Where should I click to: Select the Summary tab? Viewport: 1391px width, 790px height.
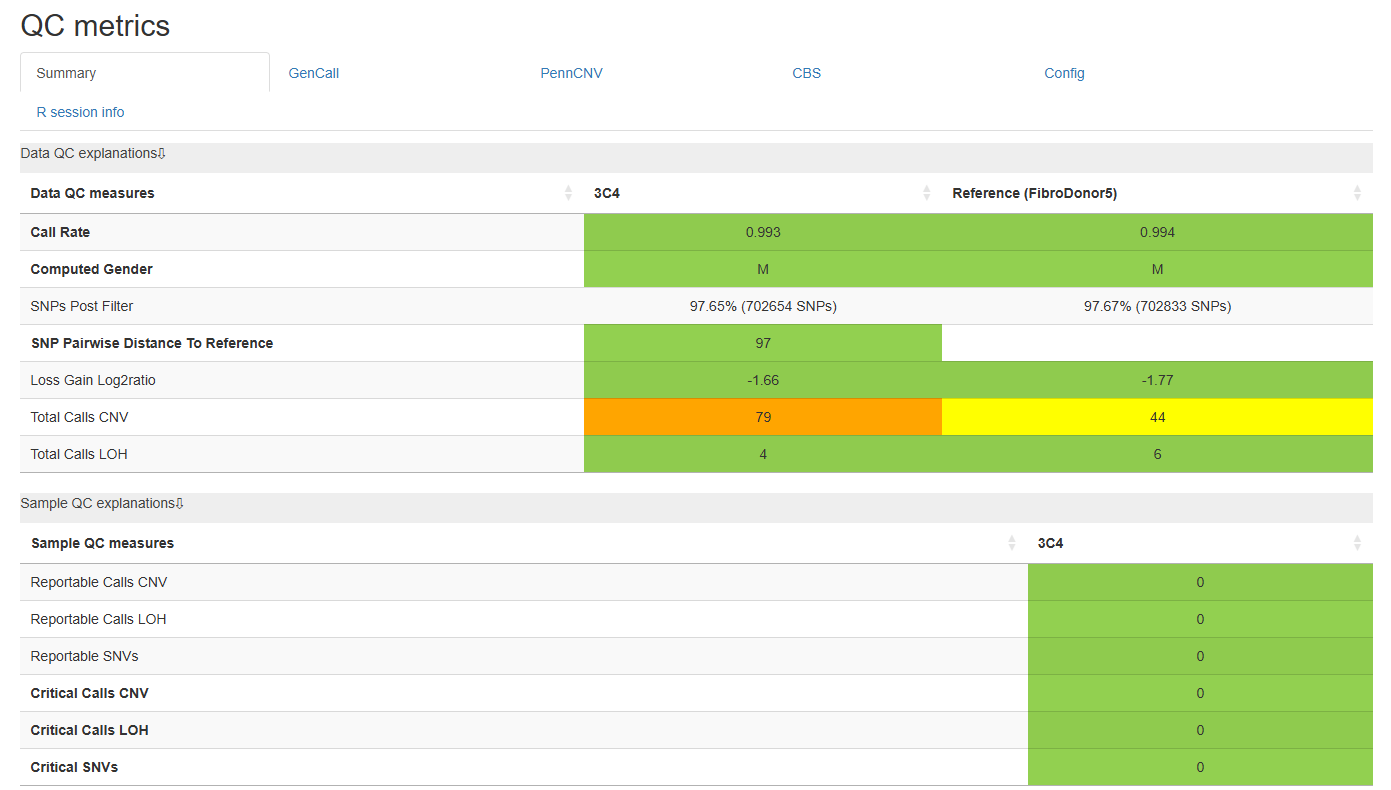click(x=145, y=73)
